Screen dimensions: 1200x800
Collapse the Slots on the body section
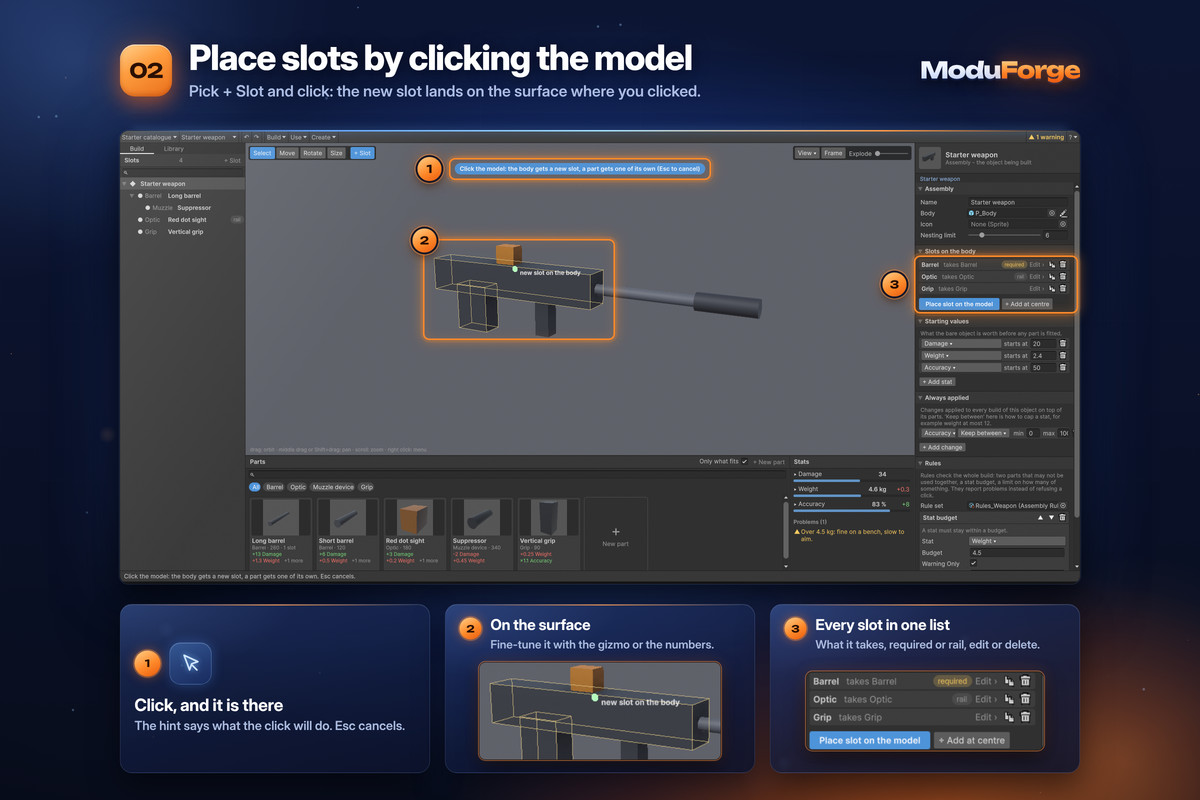(920, 251)
